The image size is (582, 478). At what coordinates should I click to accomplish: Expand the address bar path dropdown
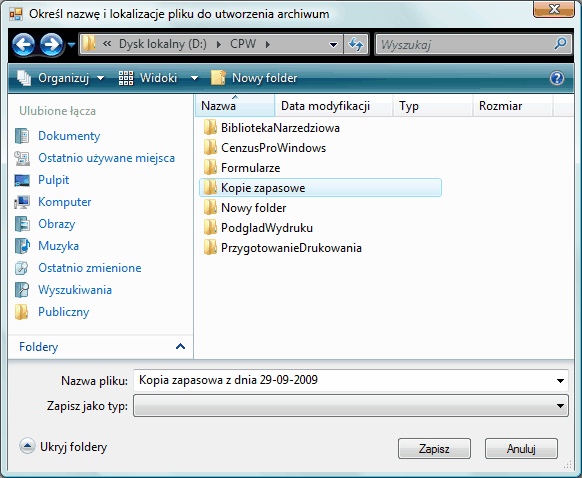pos(333,45)
